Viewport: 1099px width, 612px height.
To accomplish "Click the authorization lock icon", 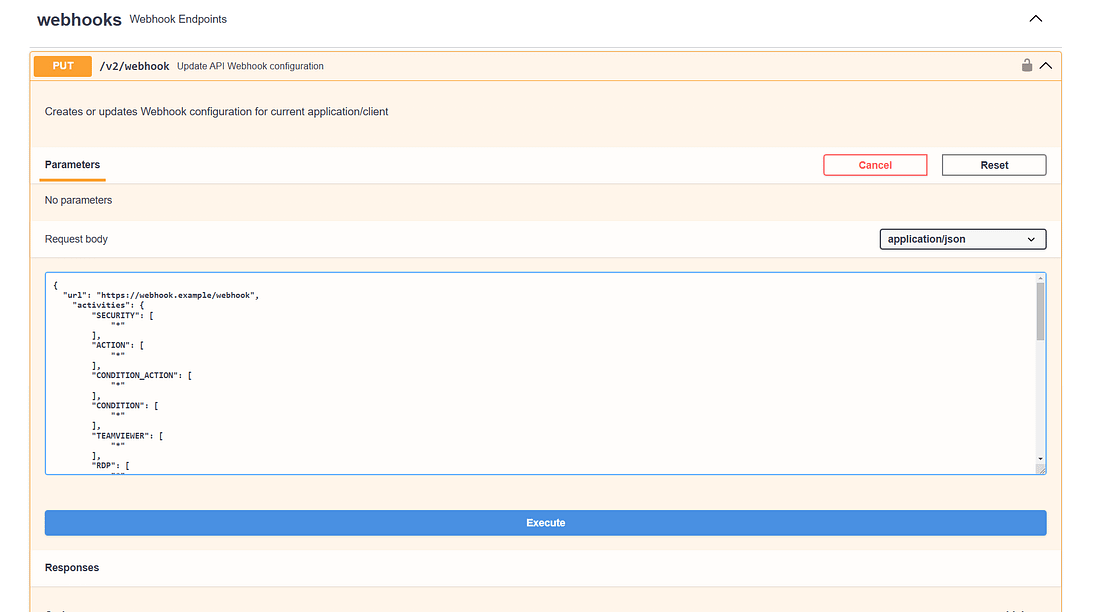I will click(x=1026, y=65).
